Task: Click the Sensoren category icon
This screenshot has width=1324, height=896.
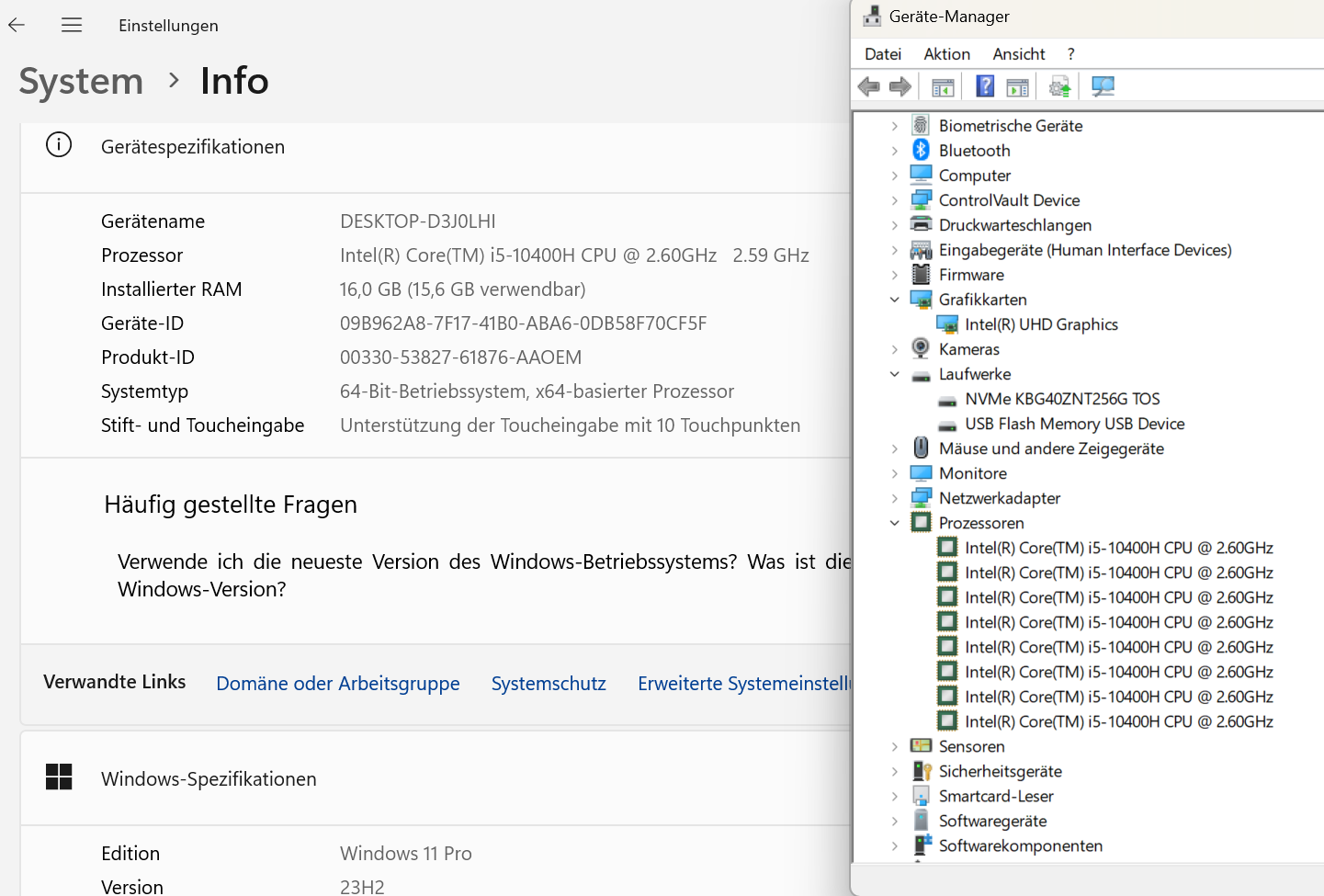Action: coord(921,745)
